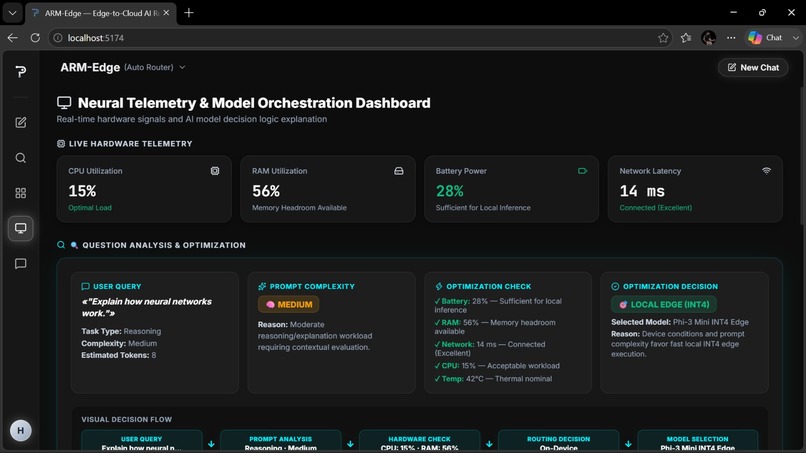Click the MEDIUM complexity badge

pyautogui.click(x=288, y=304)
